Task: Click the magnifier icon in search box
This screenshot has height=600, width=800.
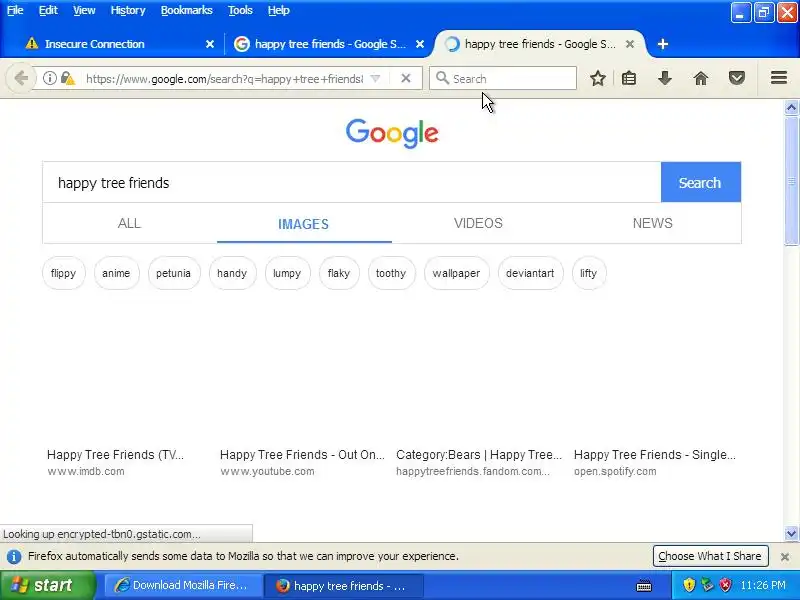Action: coord(442,78)
